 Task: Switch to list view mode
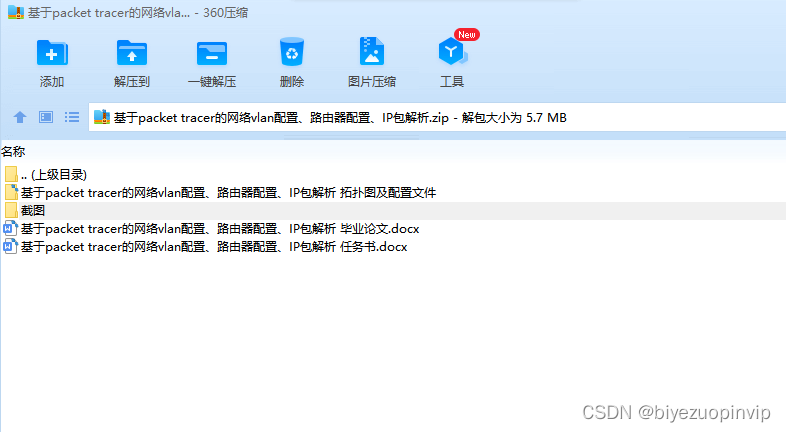point(72,117)
